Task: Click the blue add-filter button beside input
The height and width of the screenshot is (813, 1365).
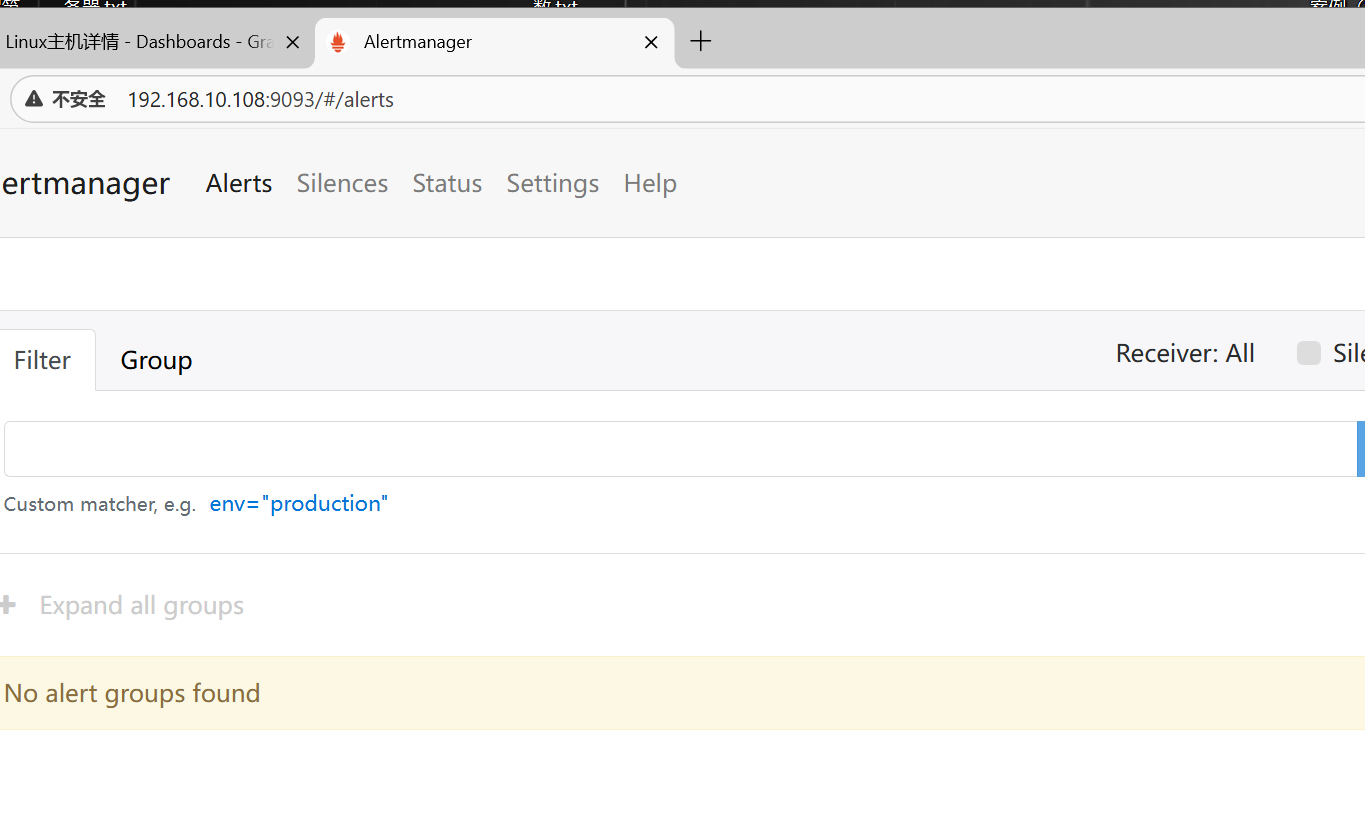Action: [1361, 449]
